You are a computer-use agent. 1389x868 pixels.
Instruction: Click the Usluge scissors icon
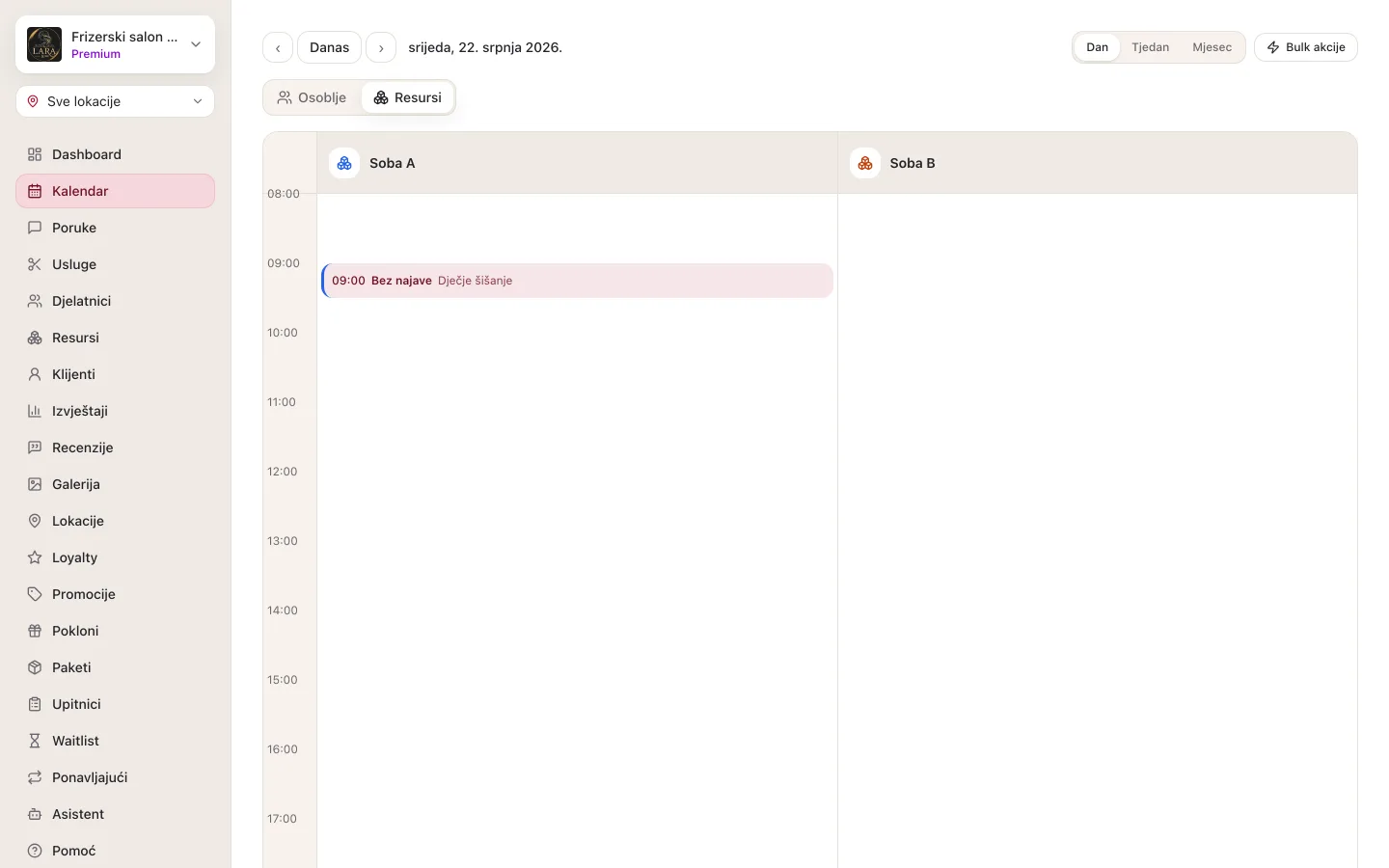click(x=35, y=264)
